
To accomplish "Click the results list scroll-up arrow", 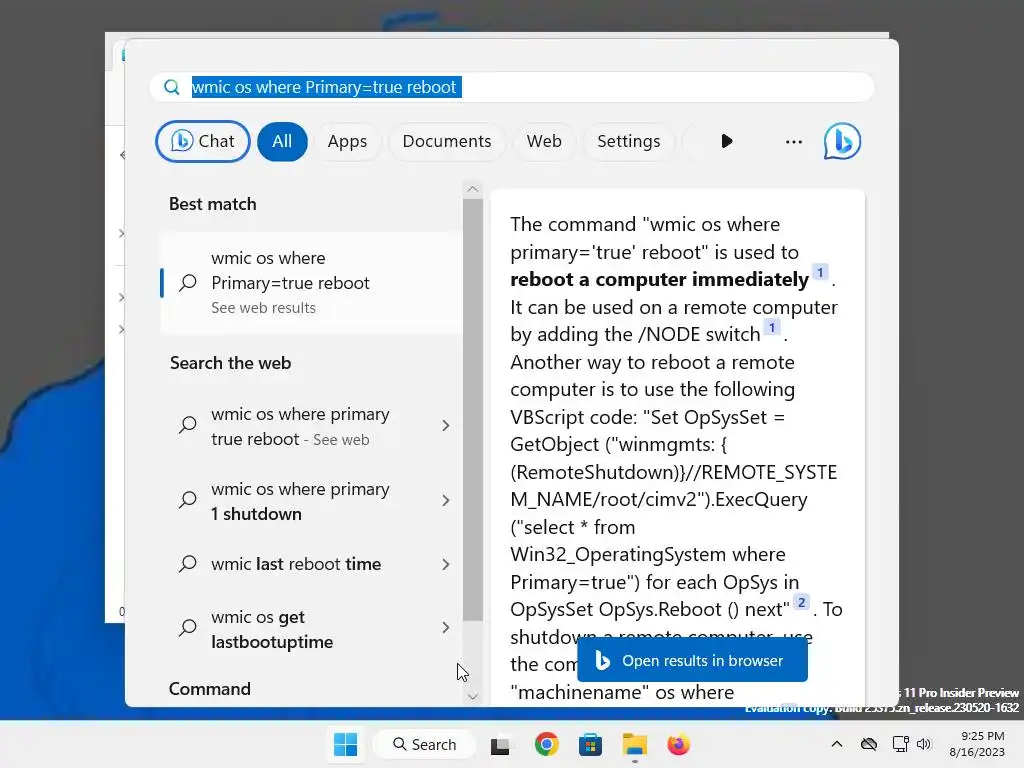I will pyautogui.click(x=473, y=189).
